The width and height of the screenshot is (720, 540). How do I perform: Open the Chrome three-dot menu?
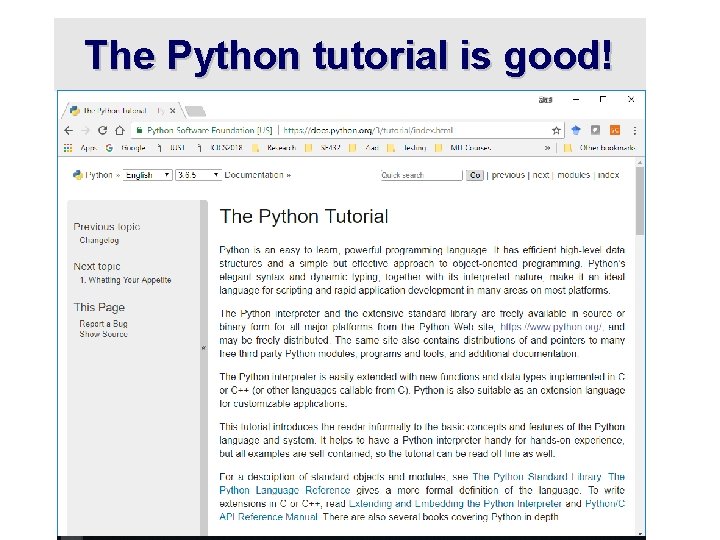(635, 131)
